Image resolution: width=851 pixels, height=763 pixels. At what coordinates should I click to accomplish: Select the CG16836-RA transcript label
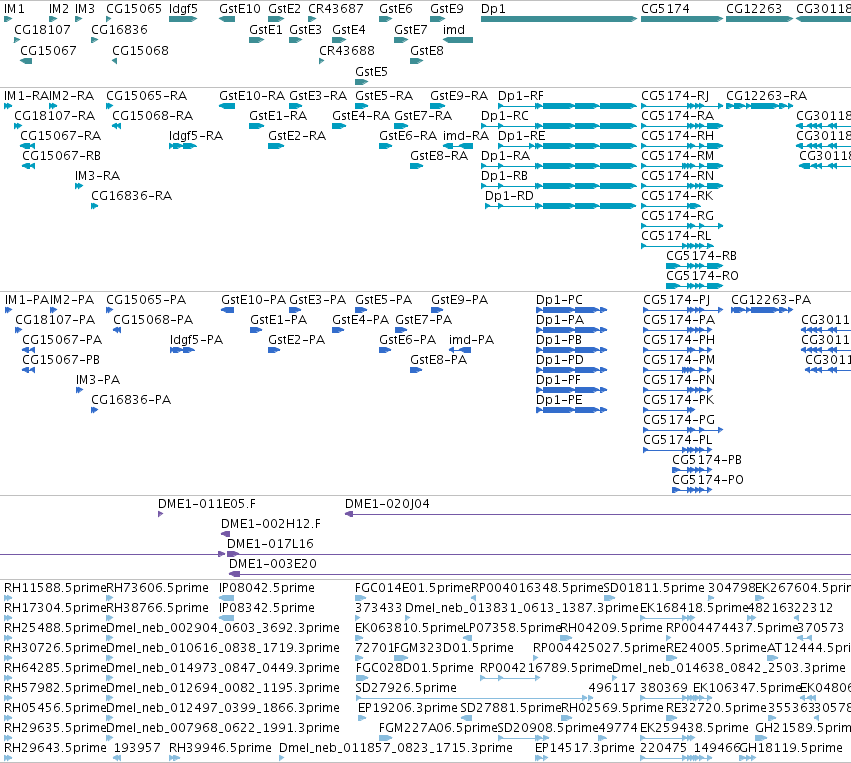(132, 196)
